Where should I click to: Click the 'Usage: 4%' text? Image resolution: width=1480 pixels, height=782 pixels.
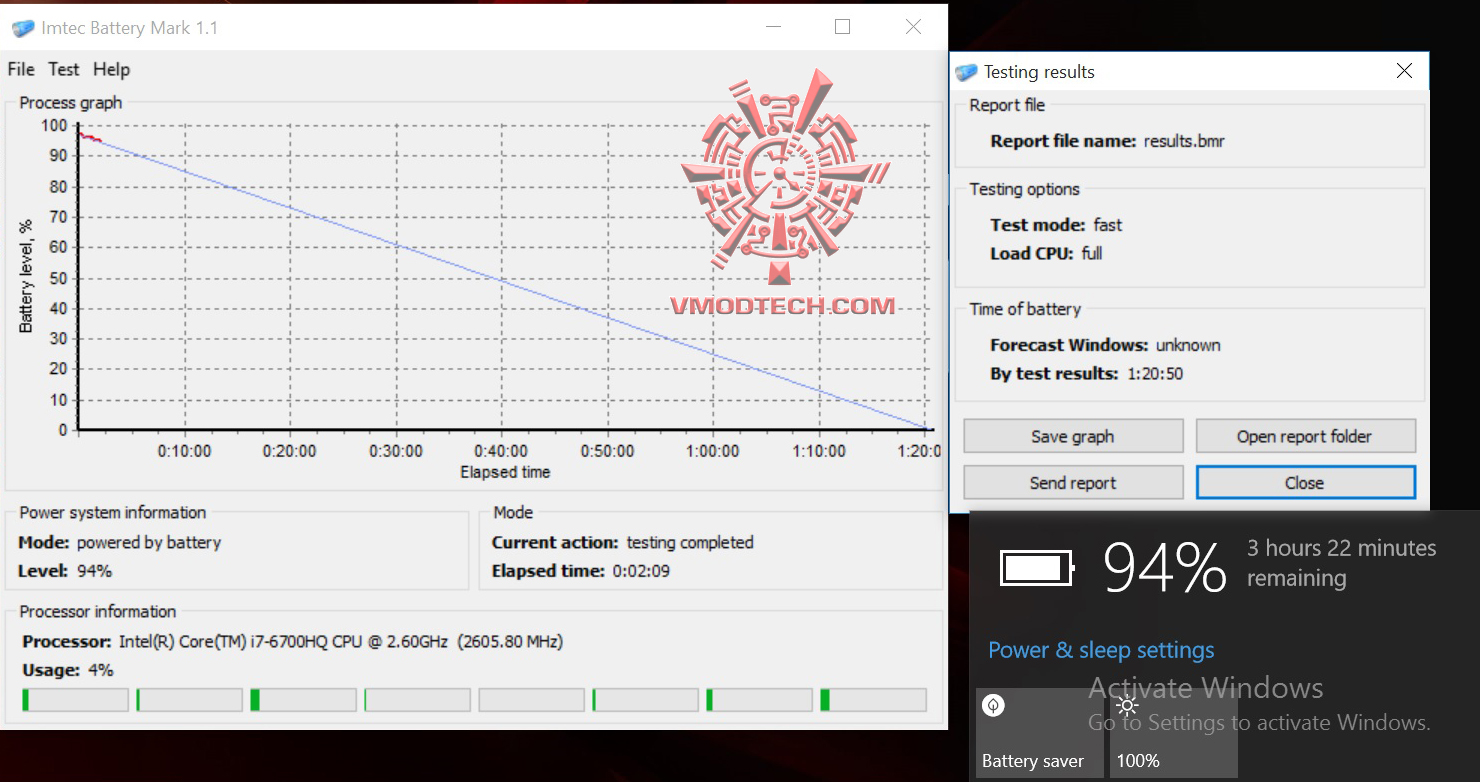pos(68,670)
